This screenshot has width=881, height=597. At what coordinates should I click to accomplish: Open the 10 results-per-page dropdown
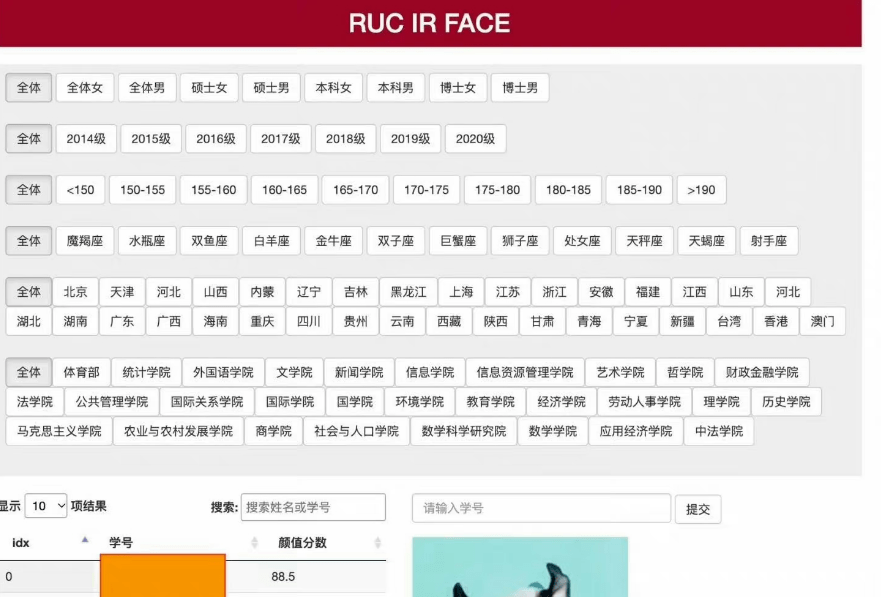(46, 506)
